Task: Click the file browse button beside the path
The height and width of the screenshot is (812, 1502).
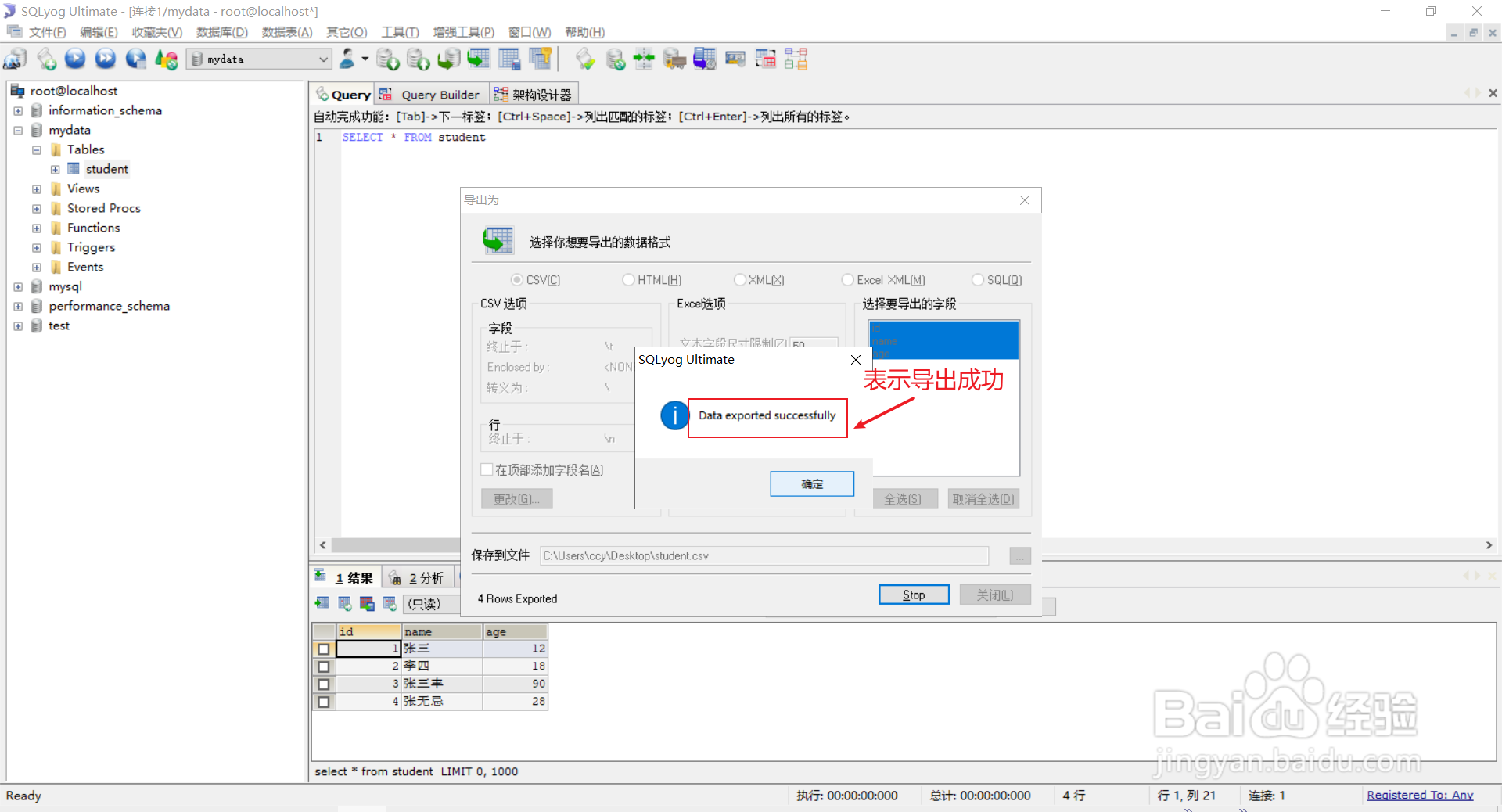Action: [x=1020, y=555]
